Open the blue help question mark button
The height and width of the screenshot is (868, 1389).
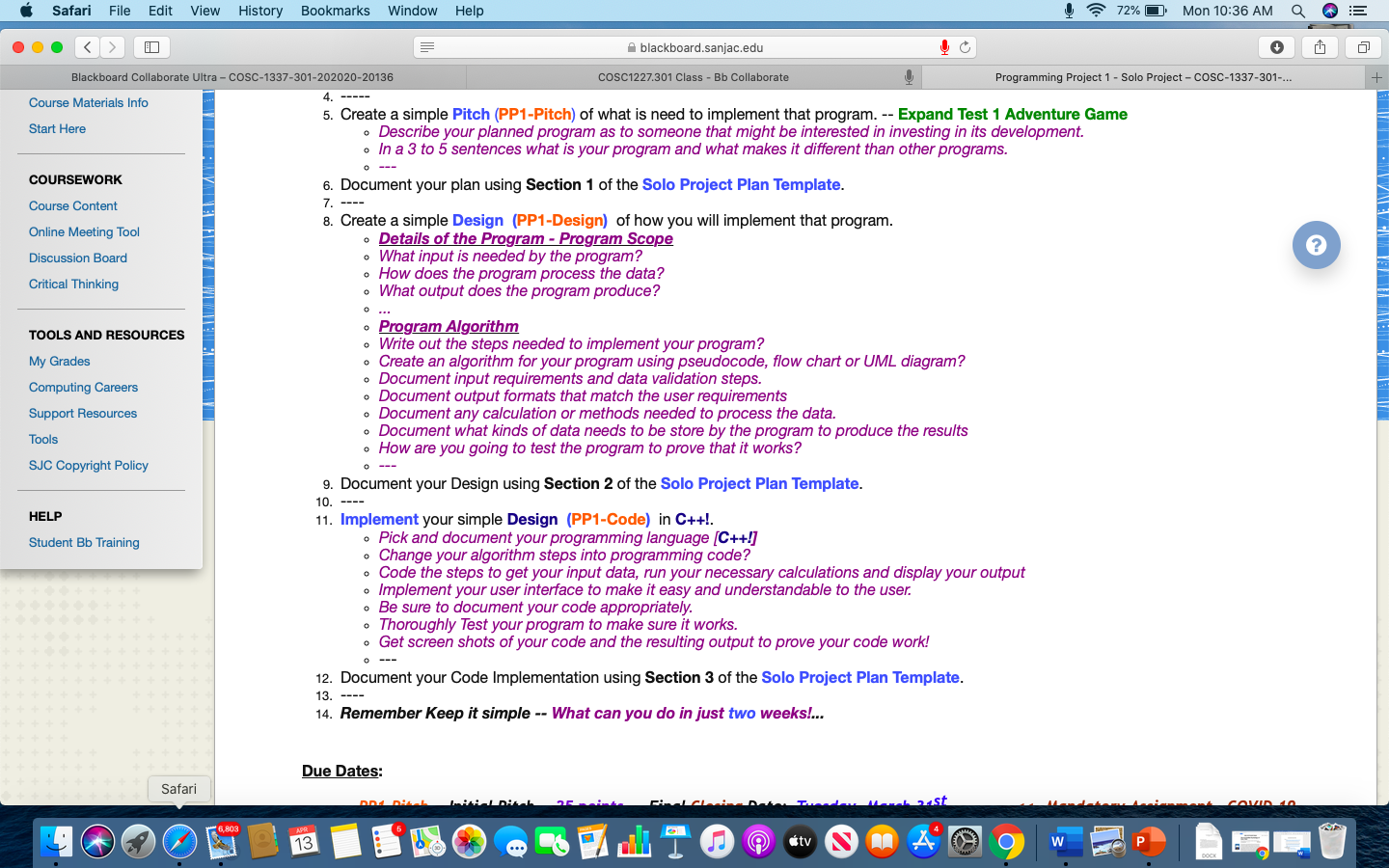coord(1316,245)
